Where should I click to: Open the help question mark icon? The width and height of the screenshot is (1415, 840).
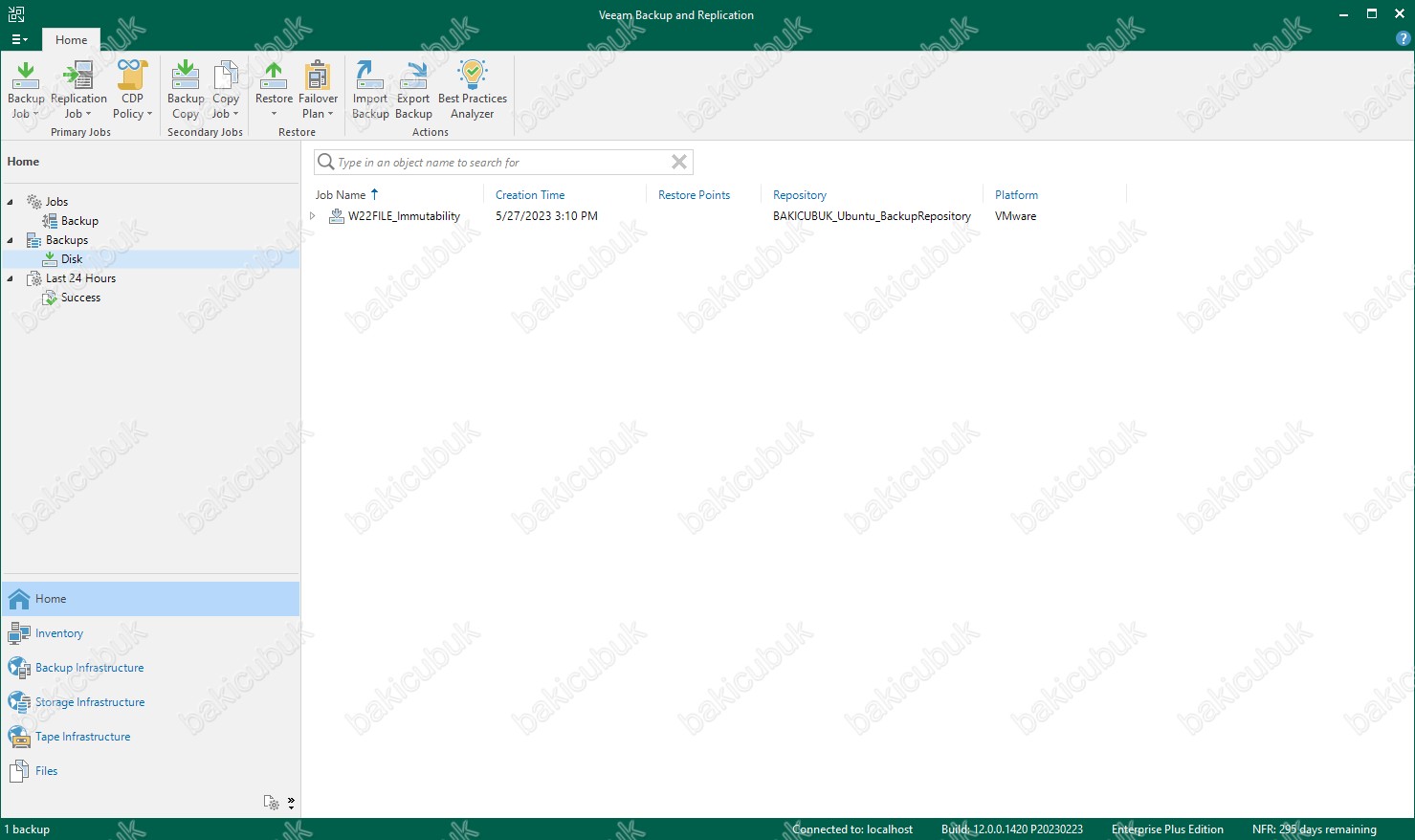pyautogui.click(x=1404, y=39)
